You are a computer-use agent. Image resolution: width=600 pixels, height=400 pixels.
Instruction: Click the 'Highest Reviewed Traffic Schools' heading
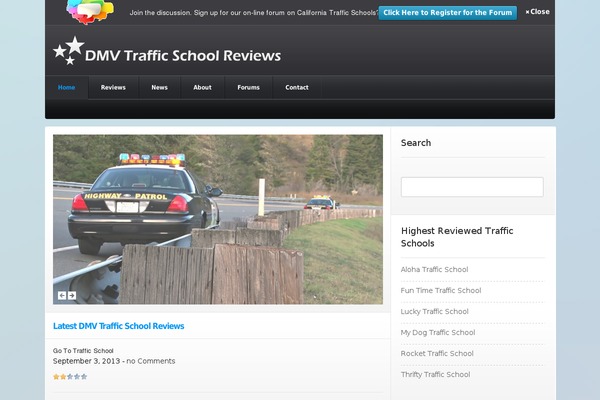[x=457, y=237]
